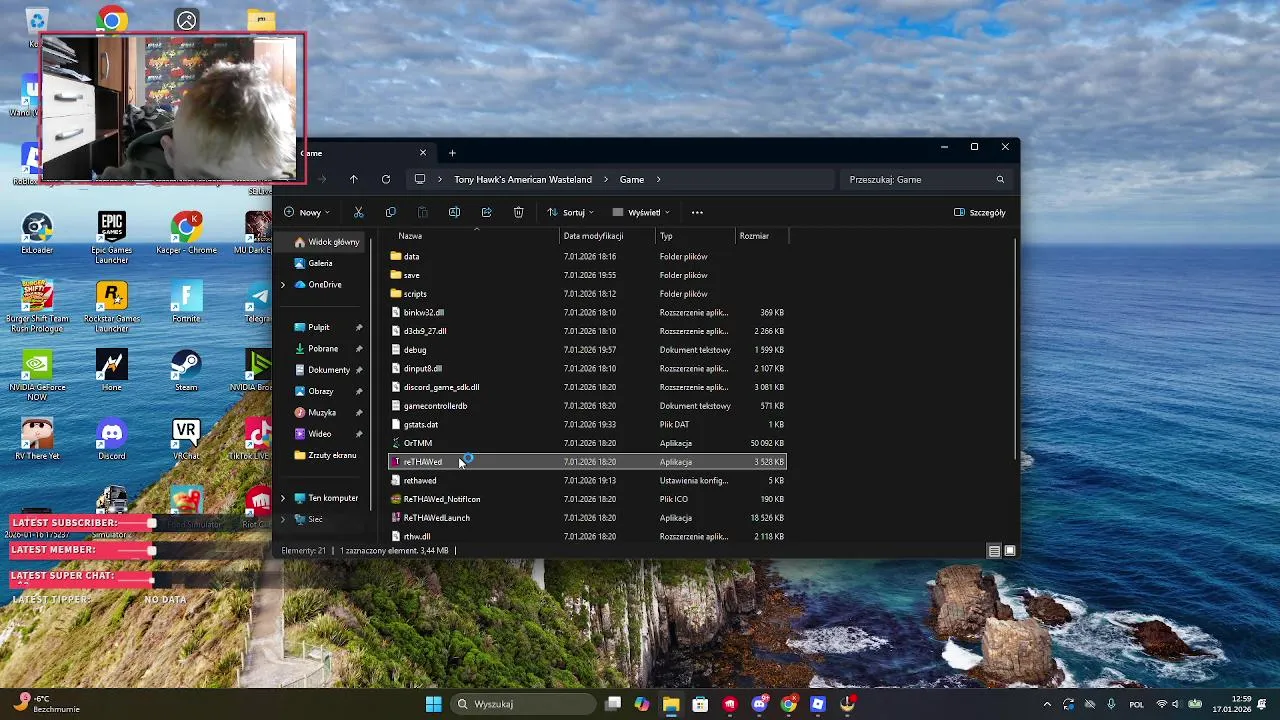Open Rockstar Games Launcher desktop icon
1280x720 pixels.
(112, 306)
